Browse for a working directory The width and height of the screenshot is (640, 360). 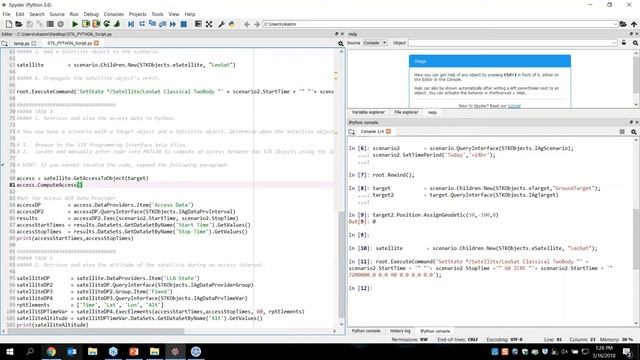tap(623, 24)
